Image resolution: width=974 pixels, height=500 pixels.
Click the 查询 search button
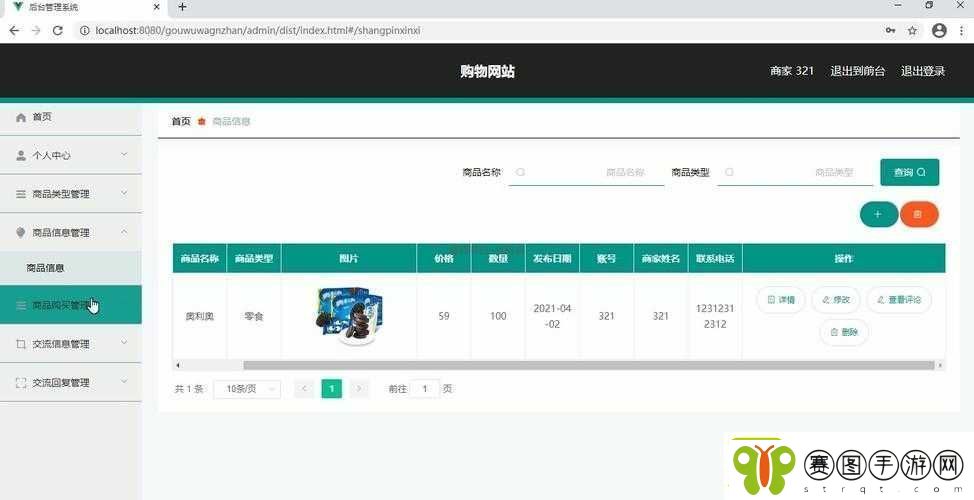click(909, 172)
